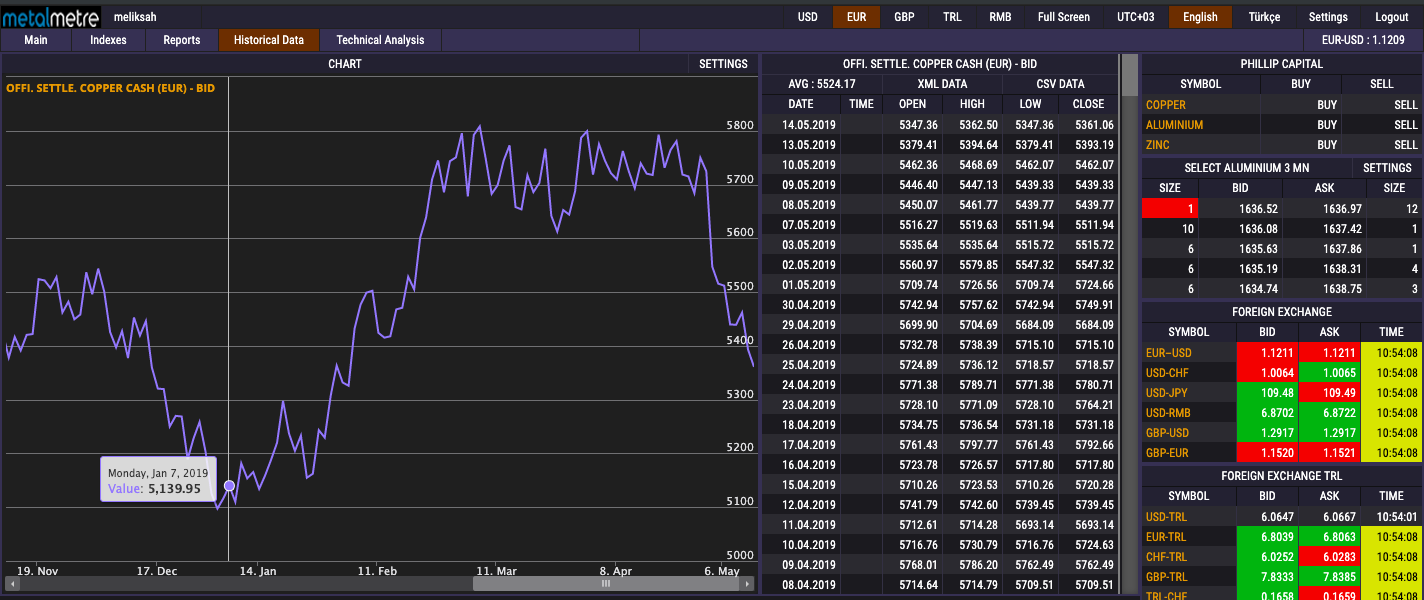The width and height of the screenshot is (1424, 600).
Task: Open Settings in the top navigation bar
Action: click(x=1328, y=17)
